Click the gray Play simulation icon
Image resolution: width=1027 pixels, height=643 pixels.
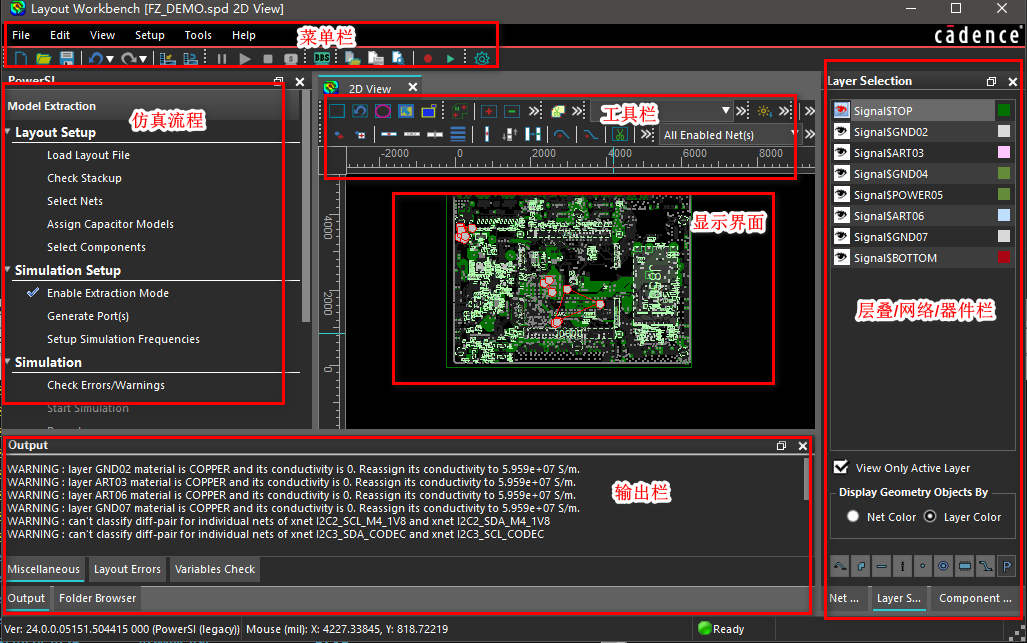pyautogui.click(x=245, y=59)
